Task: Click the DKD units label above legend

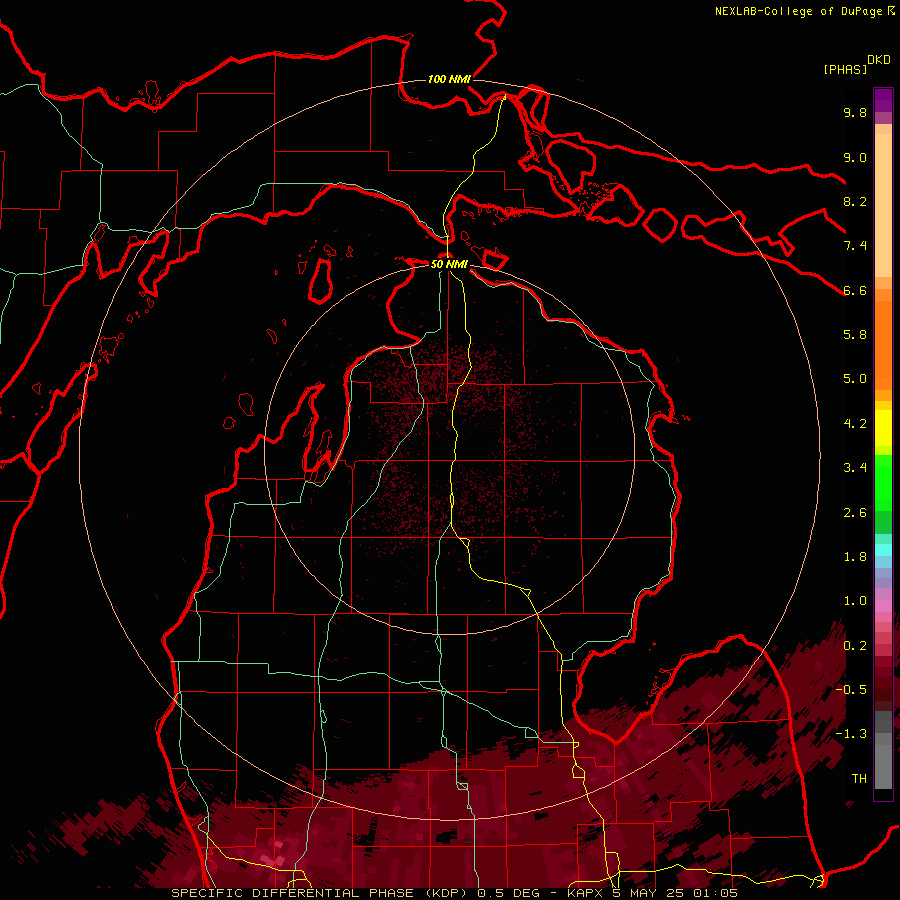Action: click(879, 60)
